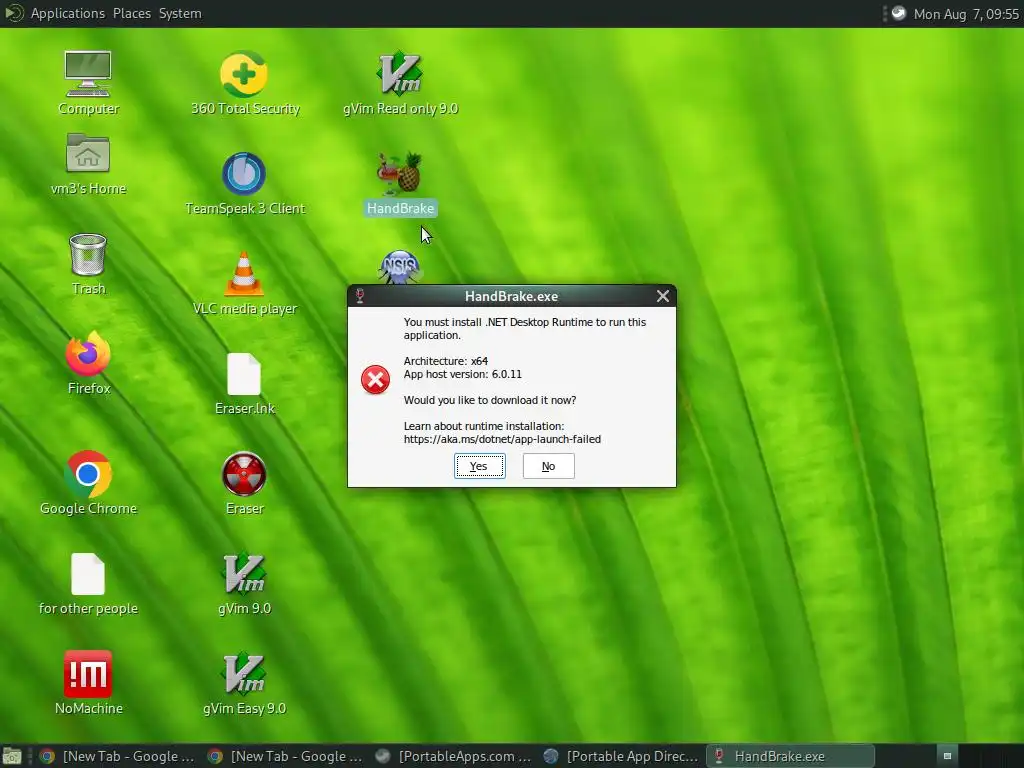Image resolution: width=1024 pixels, height=768 pixels.
Task: Switch to PortableApps.com taskbar window
Action: 453,756
